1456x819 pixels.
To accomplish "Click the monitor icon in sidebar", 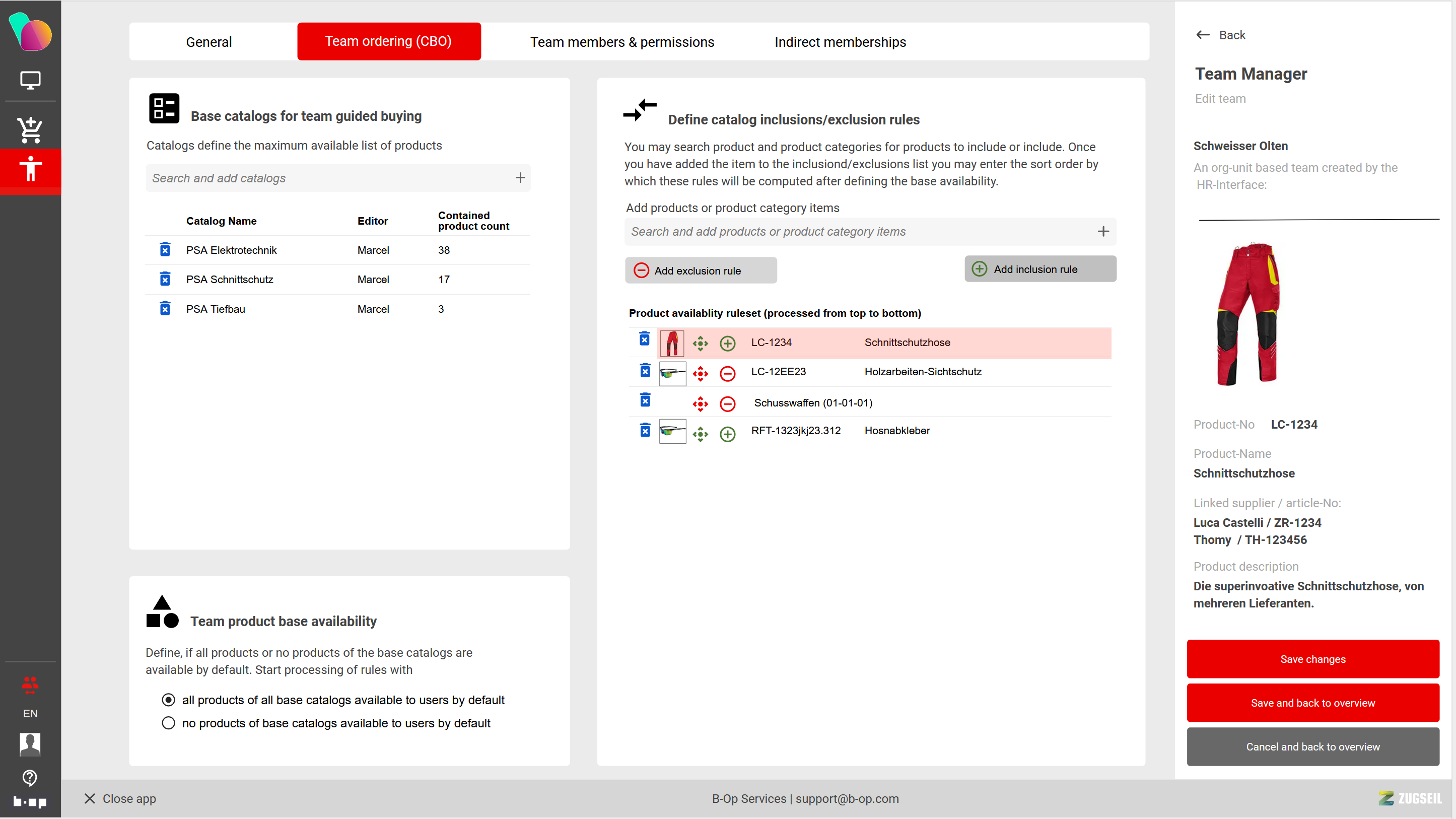I will pyautogui.click(x=30, y=80).
